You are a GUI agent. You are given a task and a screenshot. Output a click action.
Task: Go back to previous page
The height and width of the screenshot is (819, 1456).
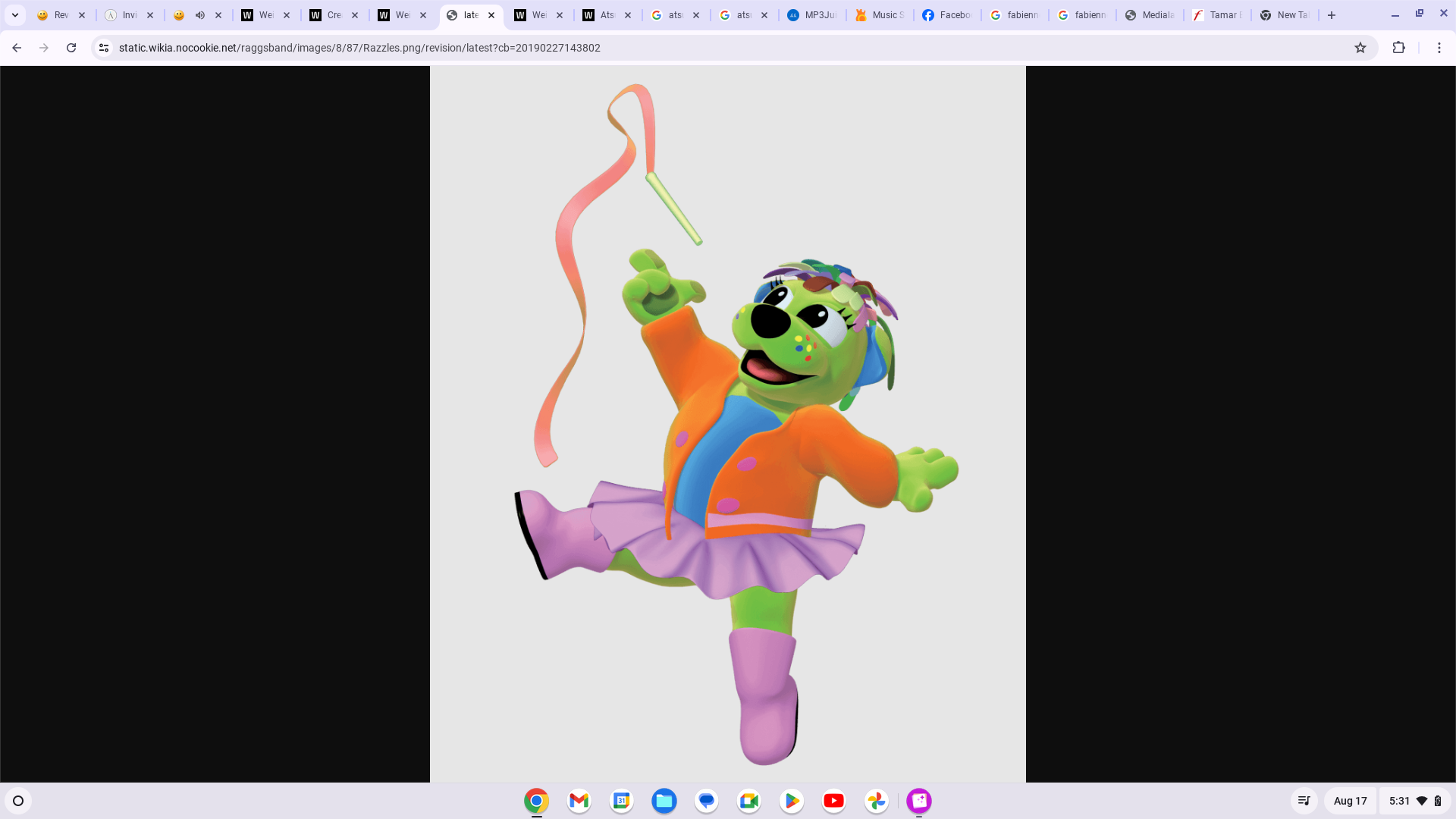pyautogui.click(x=17, y=48)
